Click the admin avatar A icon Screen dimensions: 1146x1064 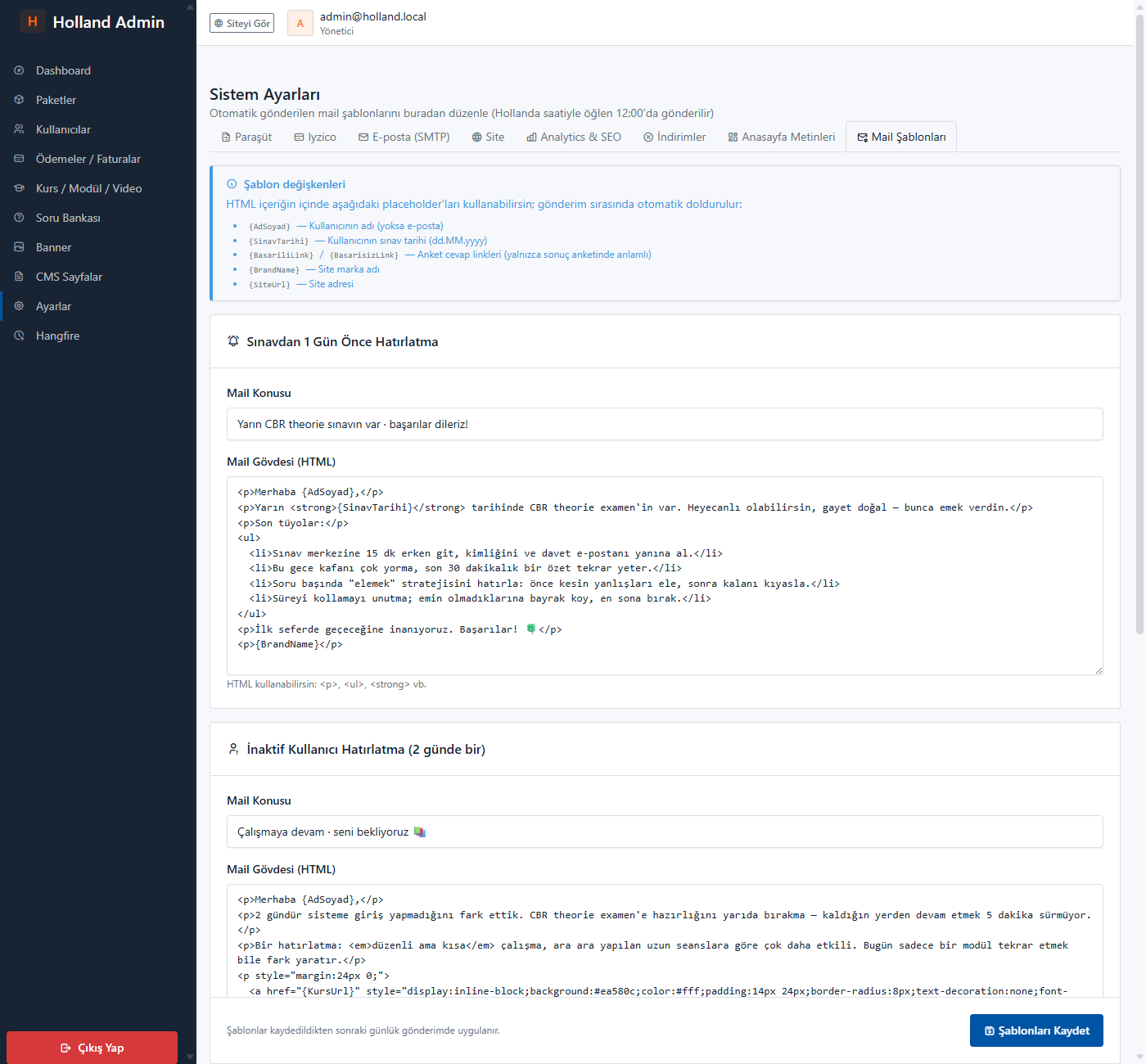click(x=300, y=24)
